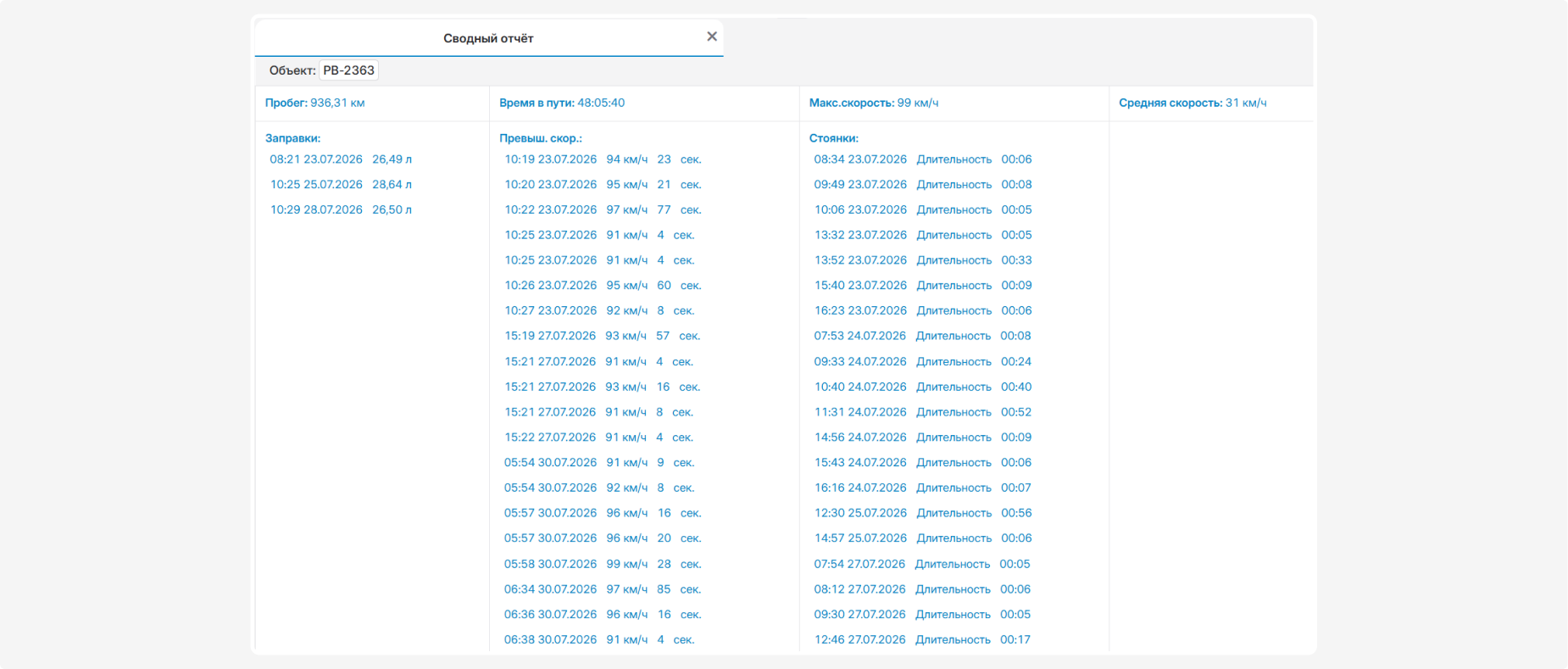Open parking entry 14:57 25.07.2026
The image size is (1568, 669).
click(x=923, y=538)
